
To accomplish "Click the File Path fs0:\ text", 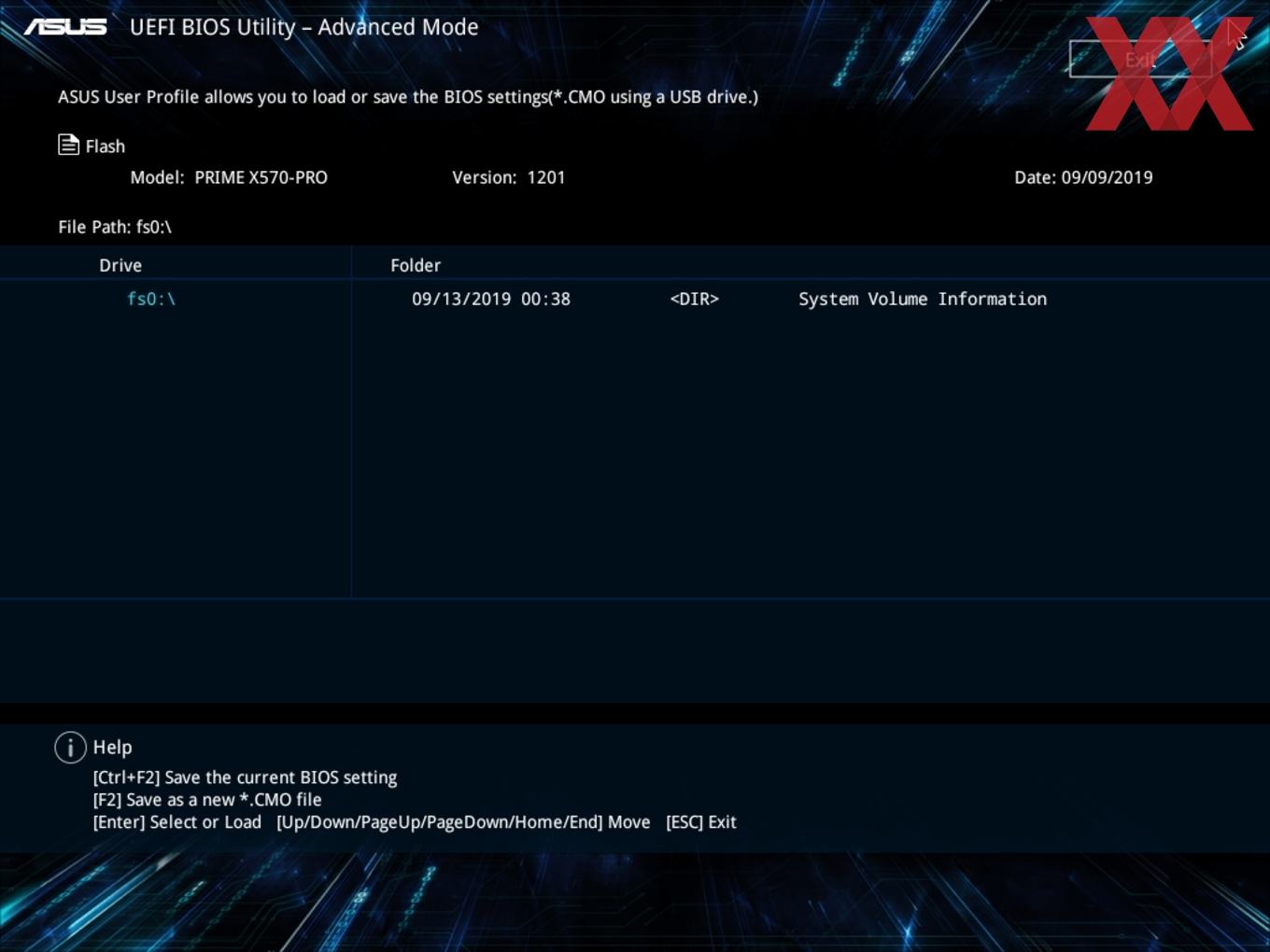I will (115, 227).
